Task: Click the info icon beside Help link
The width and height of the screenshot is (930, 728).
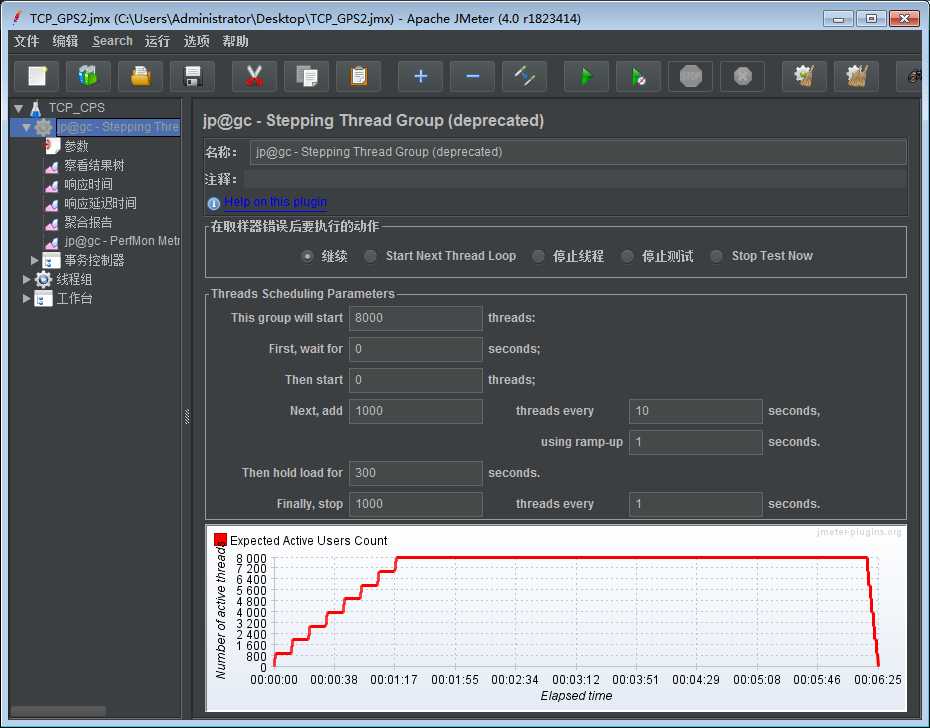Action: (x=214, y=204)
